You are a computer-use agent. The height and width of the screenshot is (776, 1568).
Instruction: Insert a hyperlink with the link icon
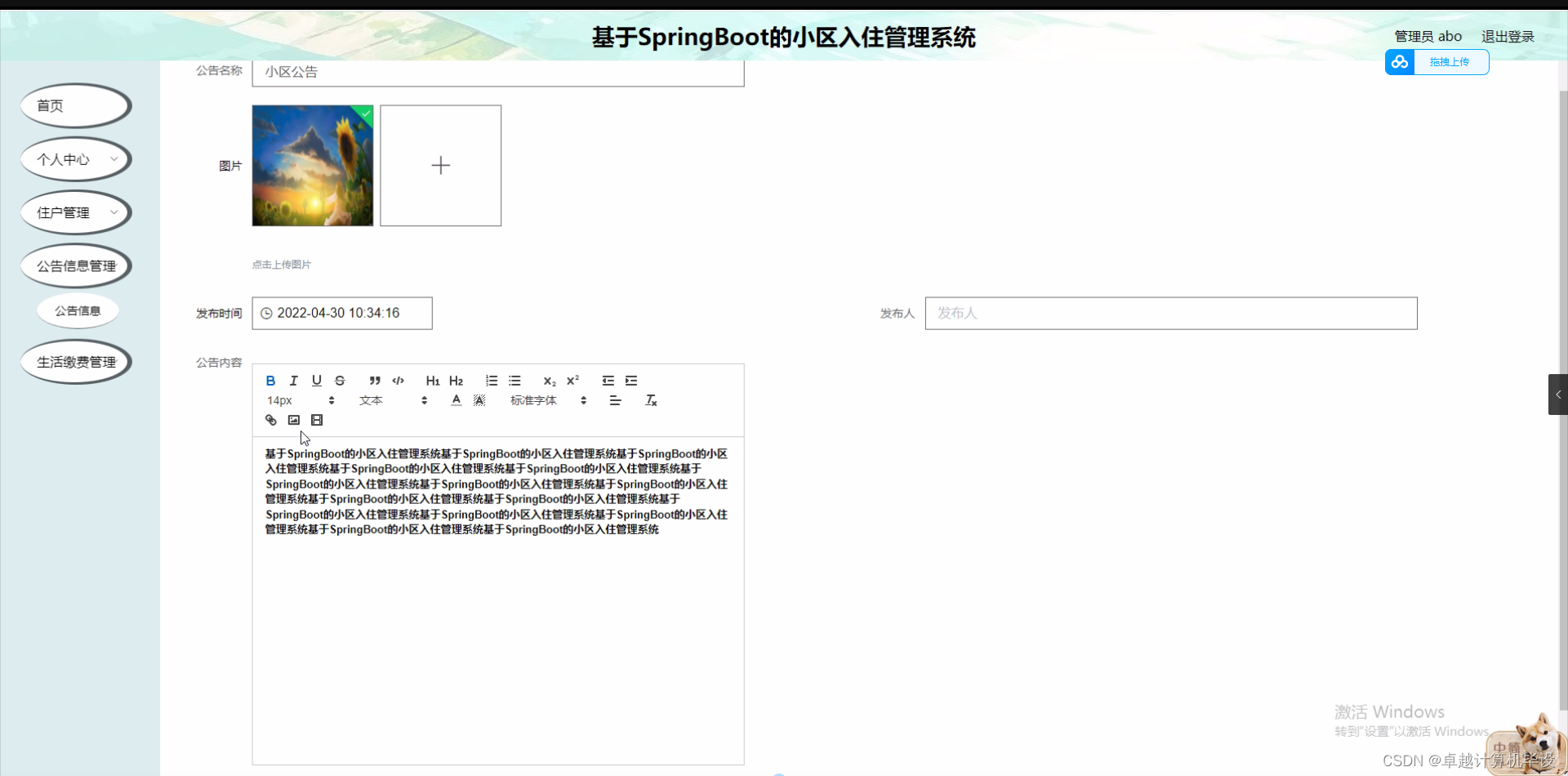pyautogui.click(x=271, y=420)
